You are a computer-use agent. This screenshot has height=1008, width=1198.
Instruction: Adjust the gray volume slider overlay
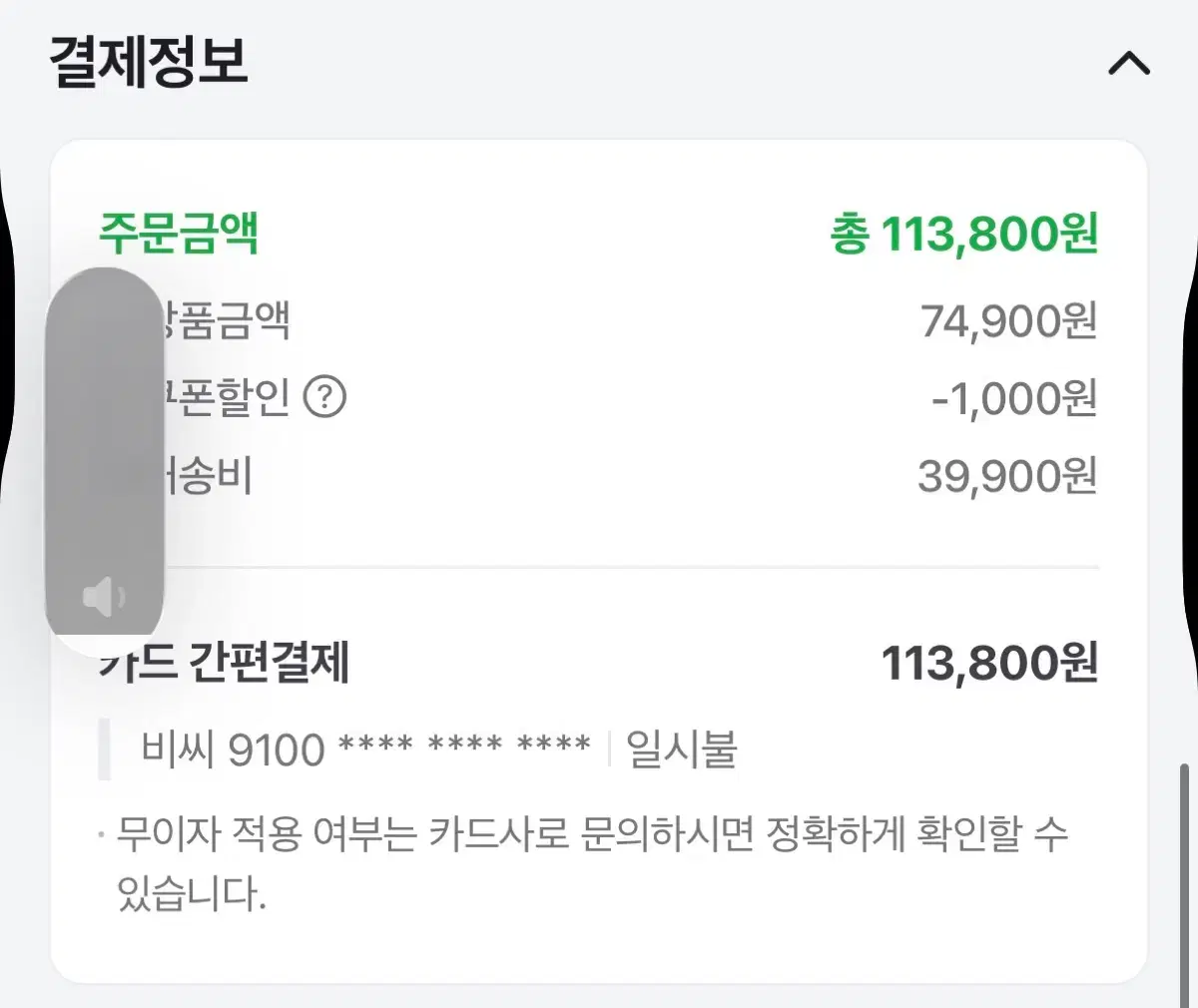[x=105, y=449]
